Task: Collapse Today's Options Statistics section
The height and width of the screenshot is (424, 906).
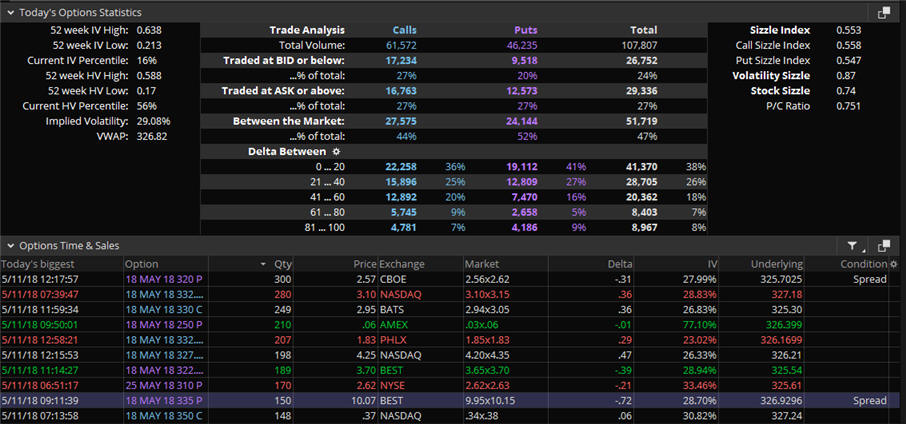Action: click(x=9, y=12)
